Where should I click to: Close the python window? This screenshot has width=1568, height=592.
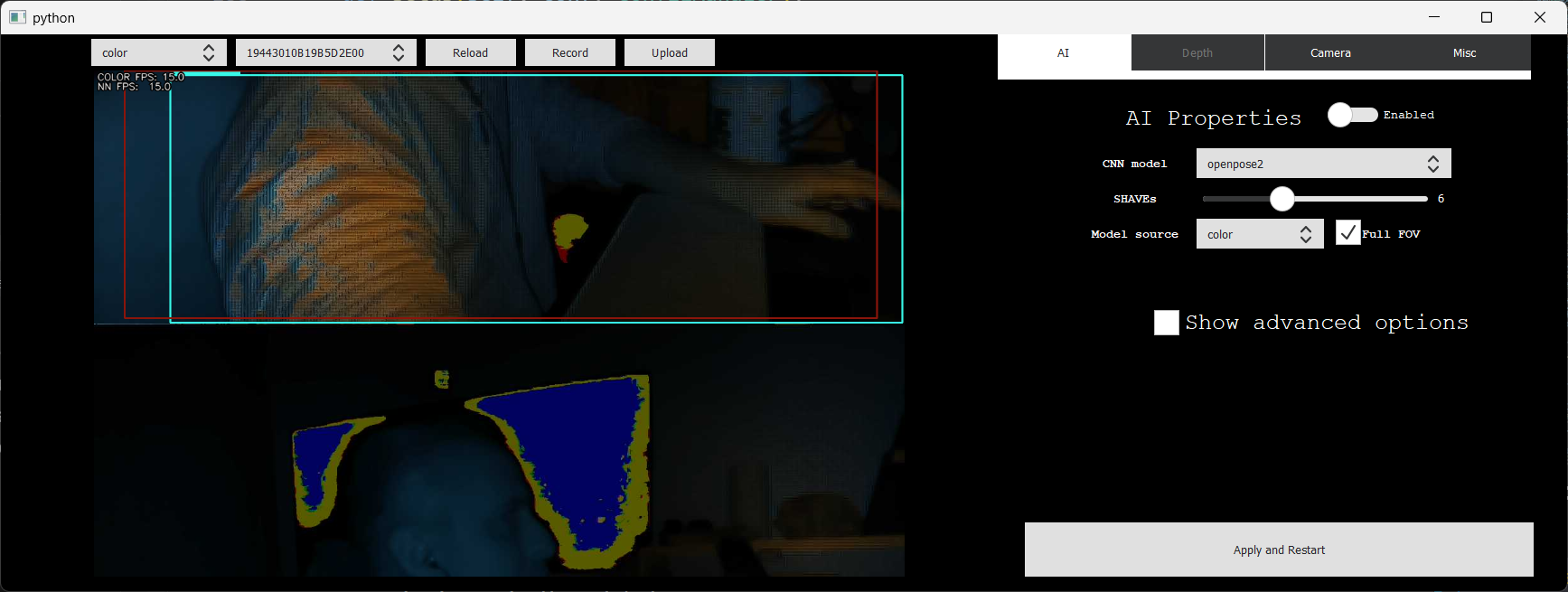pyautogui.click(x=1540, y=17)
